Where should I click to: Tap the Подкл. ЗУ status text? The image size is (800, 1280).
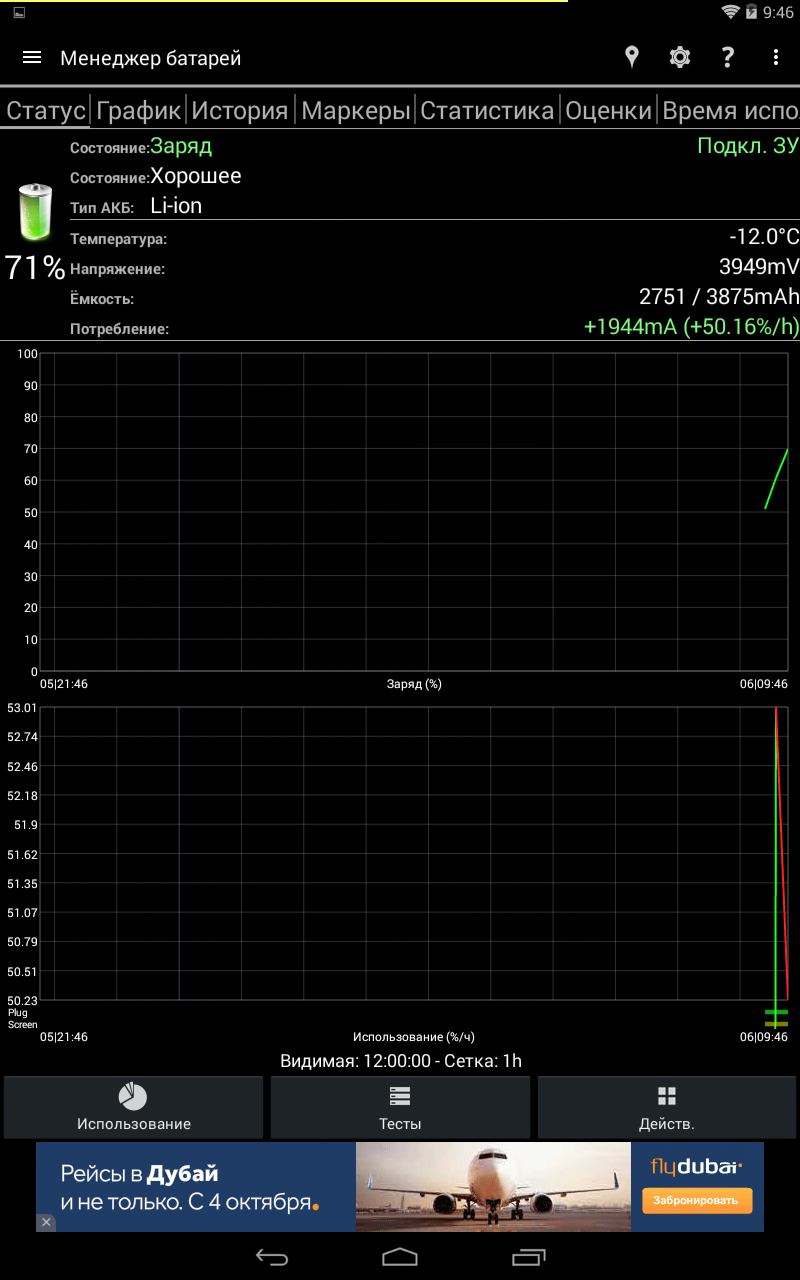(x=748, y=146)
